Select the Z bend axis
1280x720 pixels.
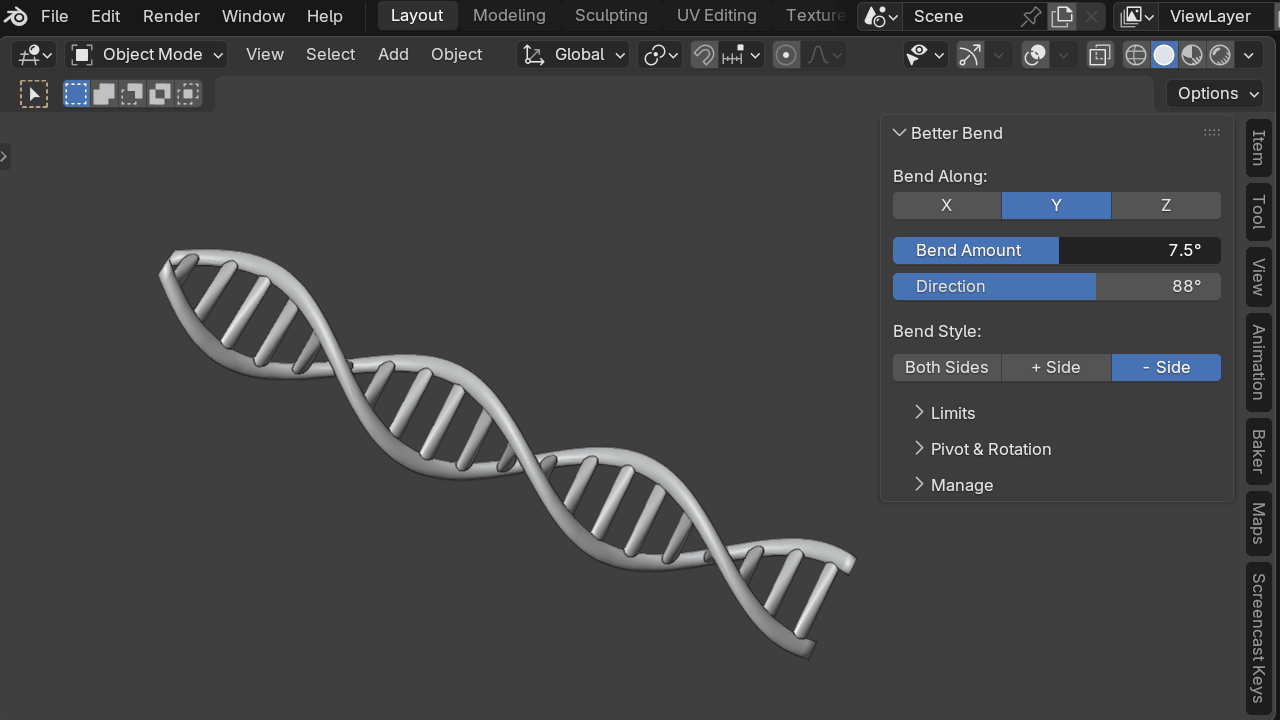click(x=1166, y=205)
